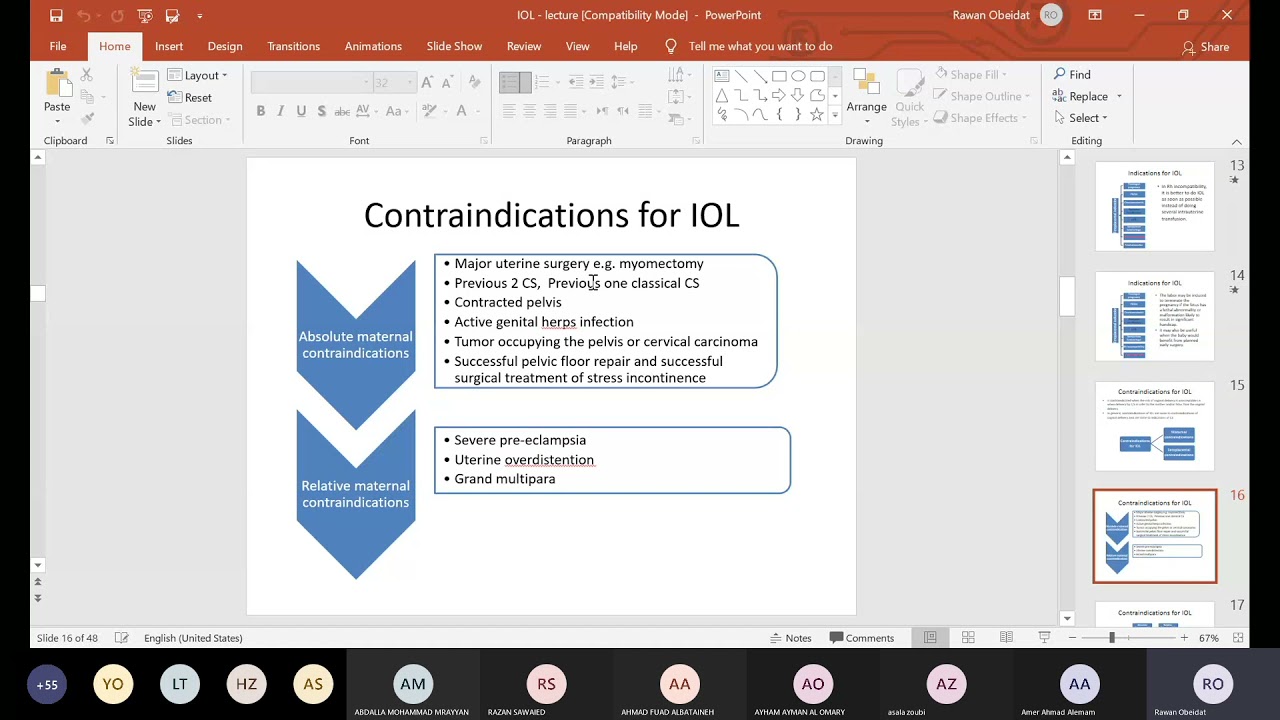Switch to Normal view icon
Image resolution: width=1280 pixels, height=720 pixels.
coord(930,638)
